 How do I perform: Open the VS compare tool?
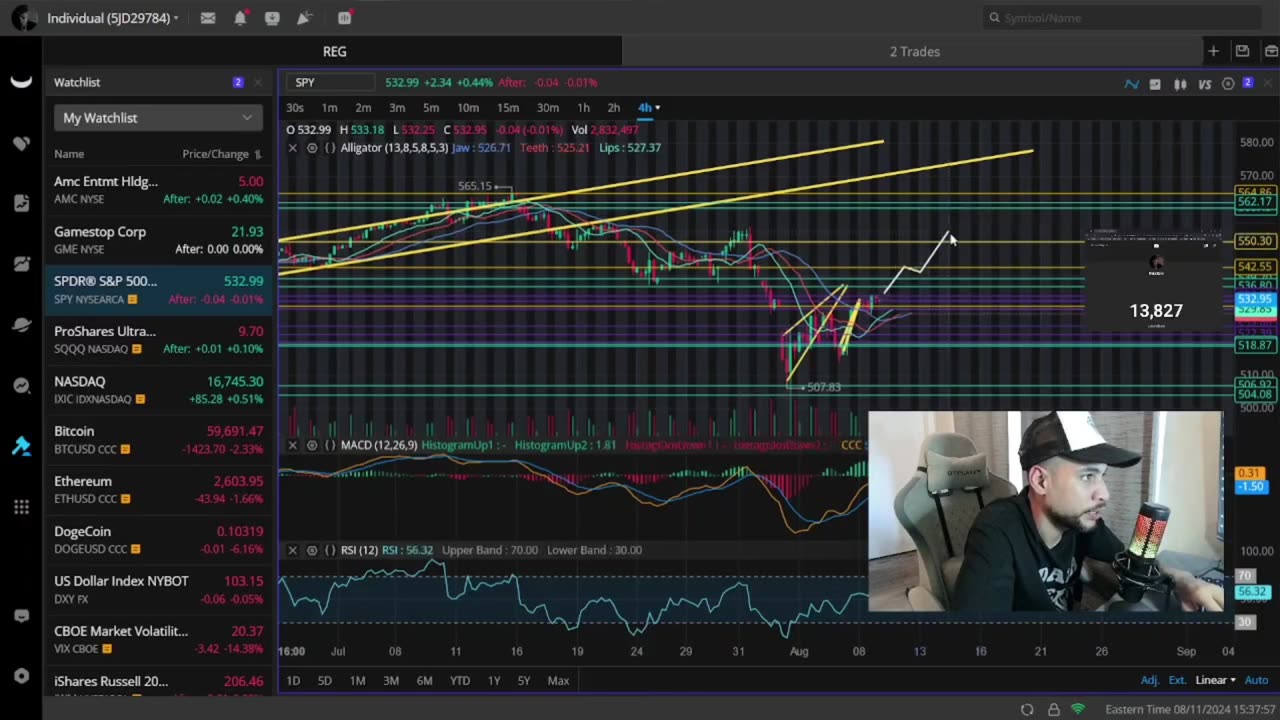pos(1204,84)
